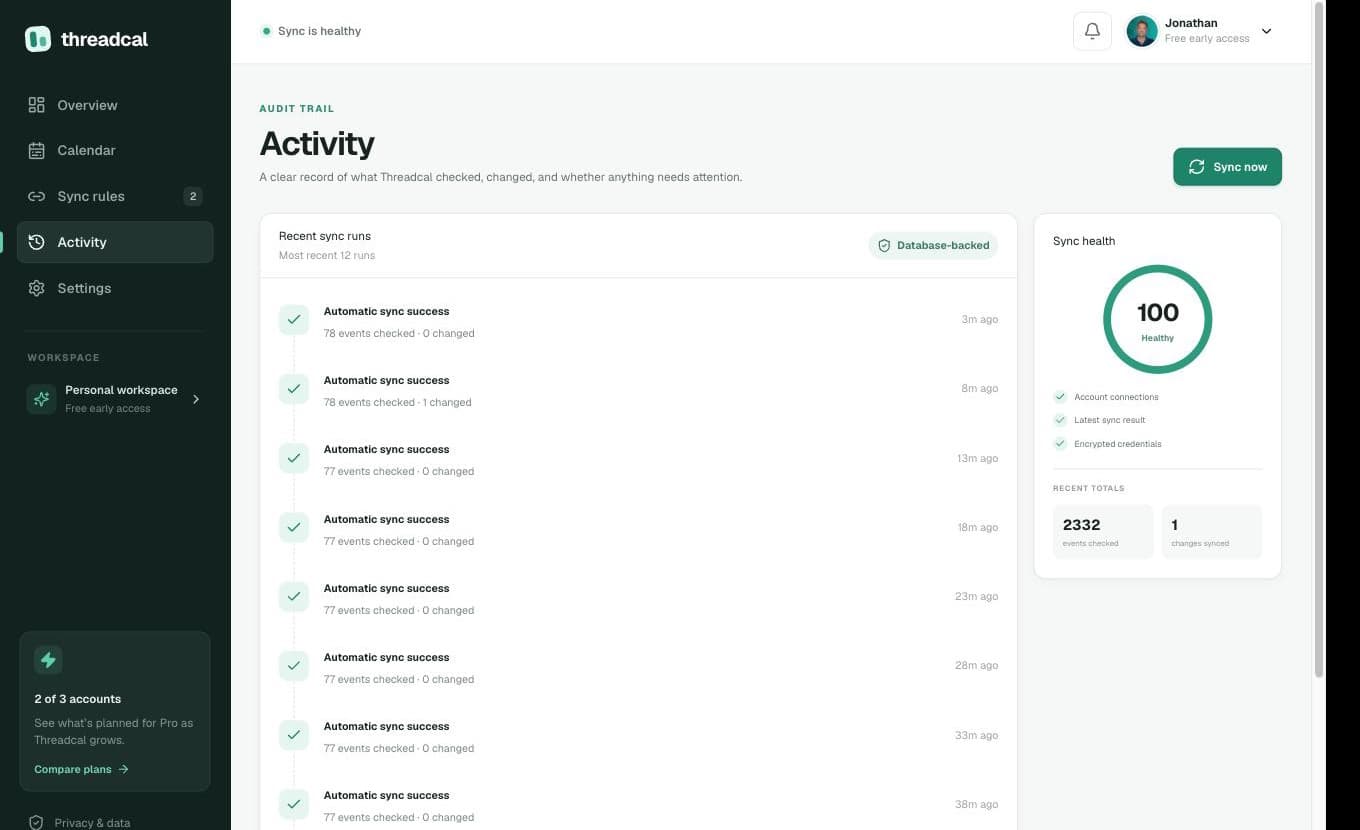This screenshot has height=830, width=1360.
Task: Click the Database-backed badge
Action: (933, 245)
